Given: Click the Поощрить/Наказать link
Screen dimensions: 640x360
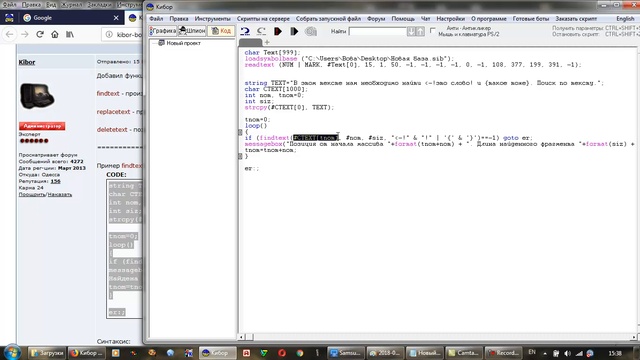Looking at the screenshot, I should [x=45, y=194].
